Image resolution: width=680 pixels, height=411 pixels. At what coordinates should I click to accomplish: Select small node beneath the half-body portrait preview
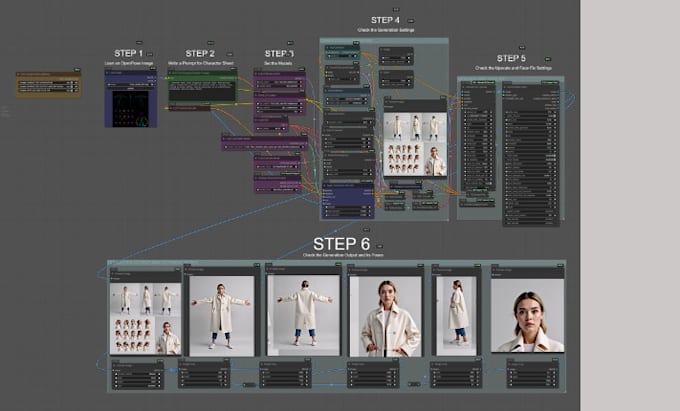[373, 374]
